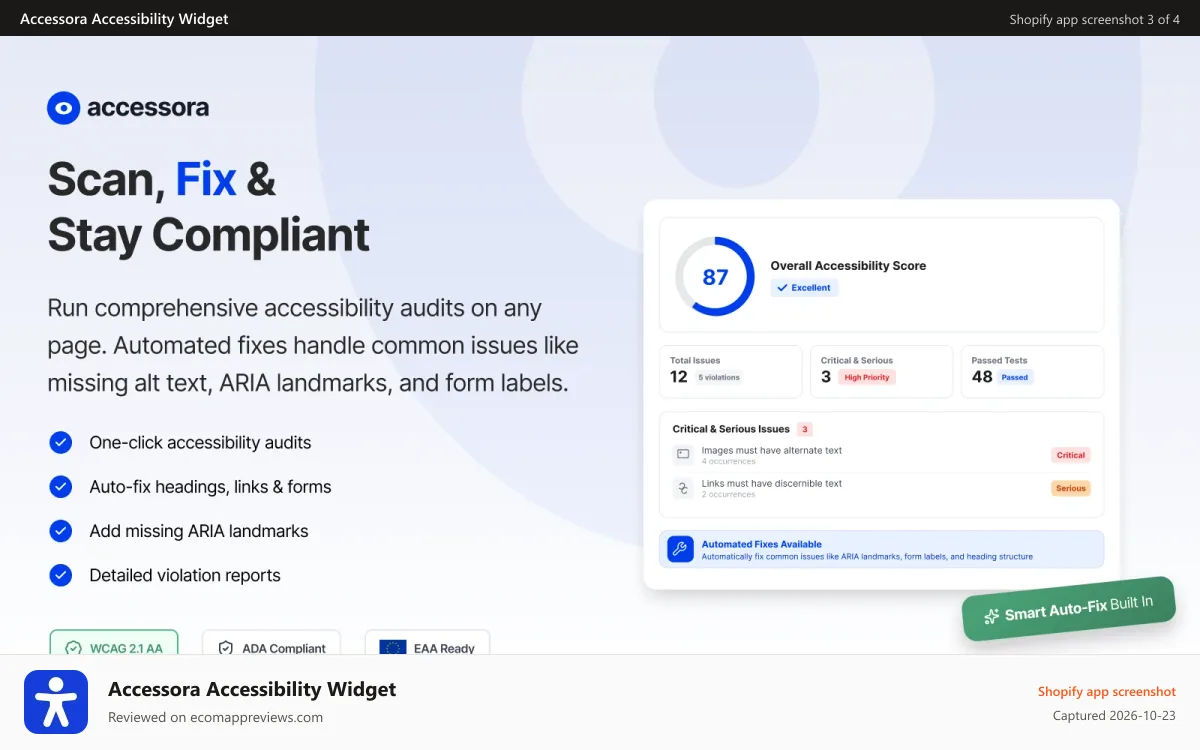Screen dimensions: 1200x750
Task: Click the shield icon on ADA Compliant badge
Action: coord(225,648)
